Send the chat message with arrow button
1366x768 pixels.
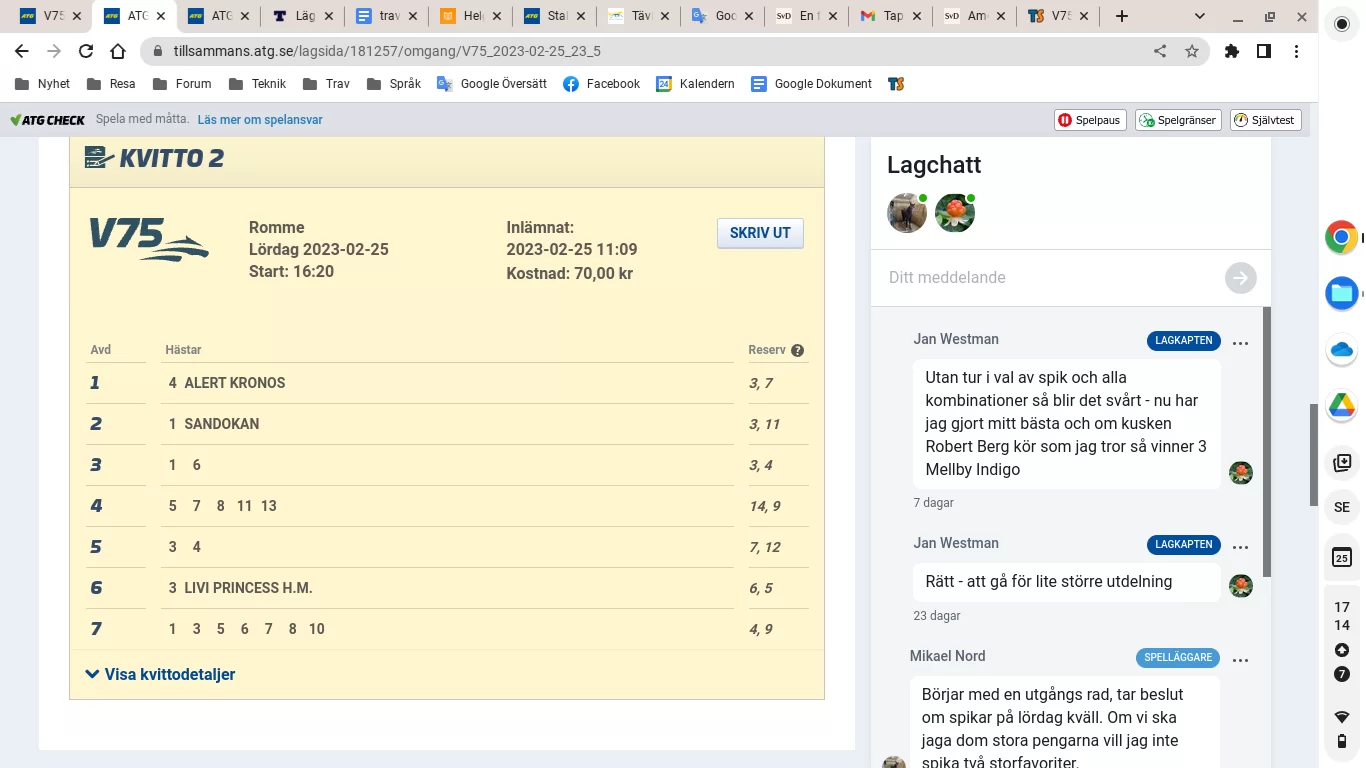coord(1240,278)
